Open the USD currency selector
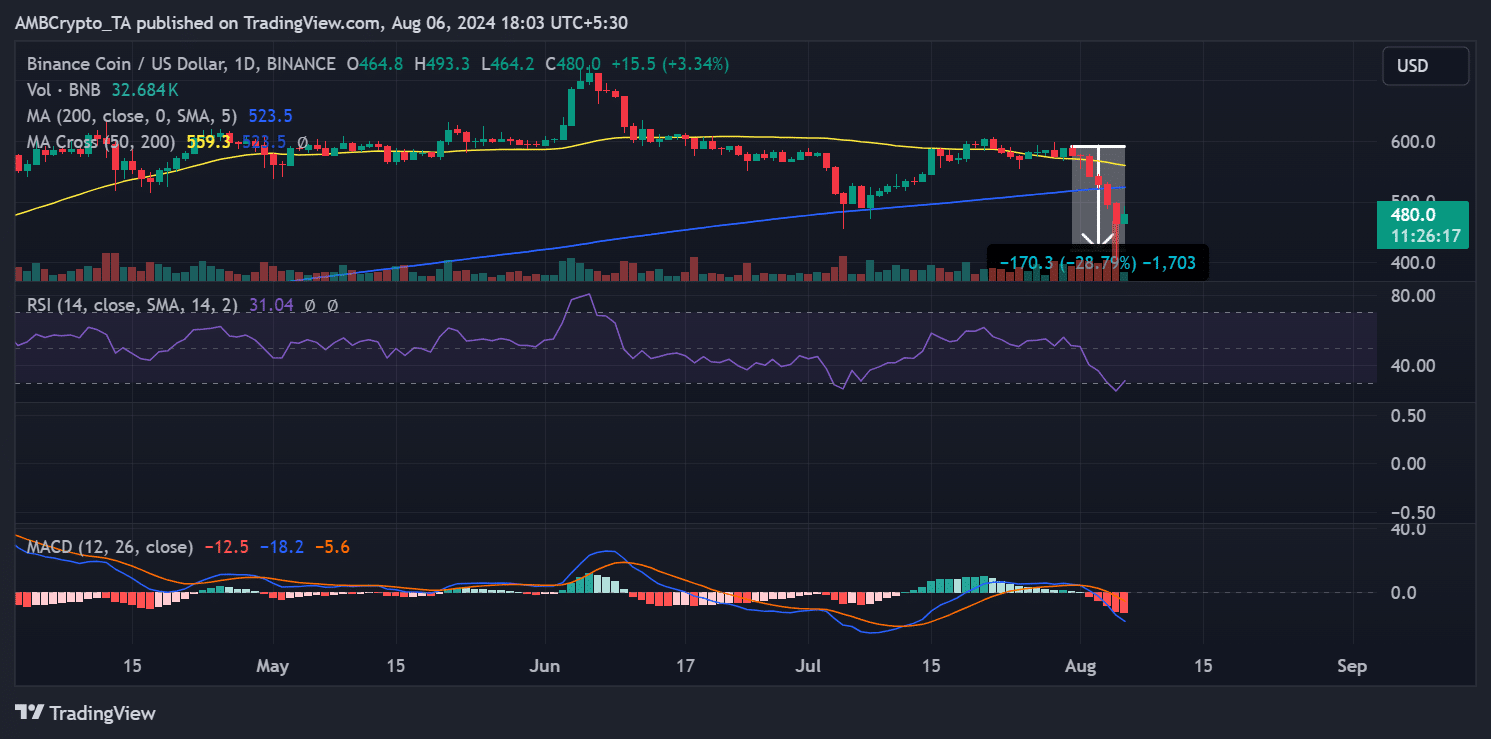 click(x=1426, y=66)
